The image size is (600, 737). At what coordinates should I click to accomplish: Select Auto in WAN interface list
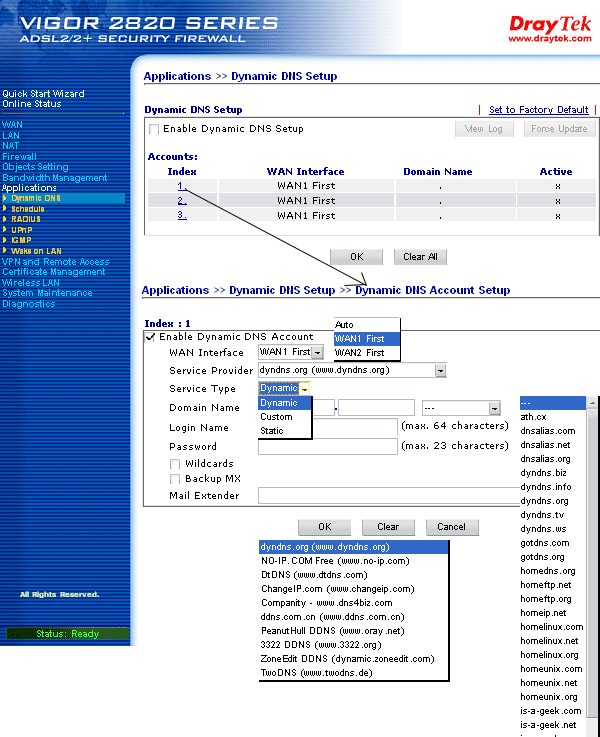pos(366,324)
